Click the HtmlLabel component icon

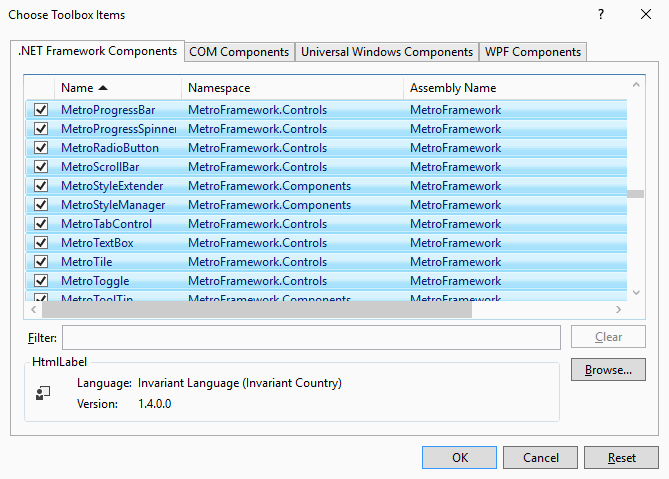(x=43, y=393)
